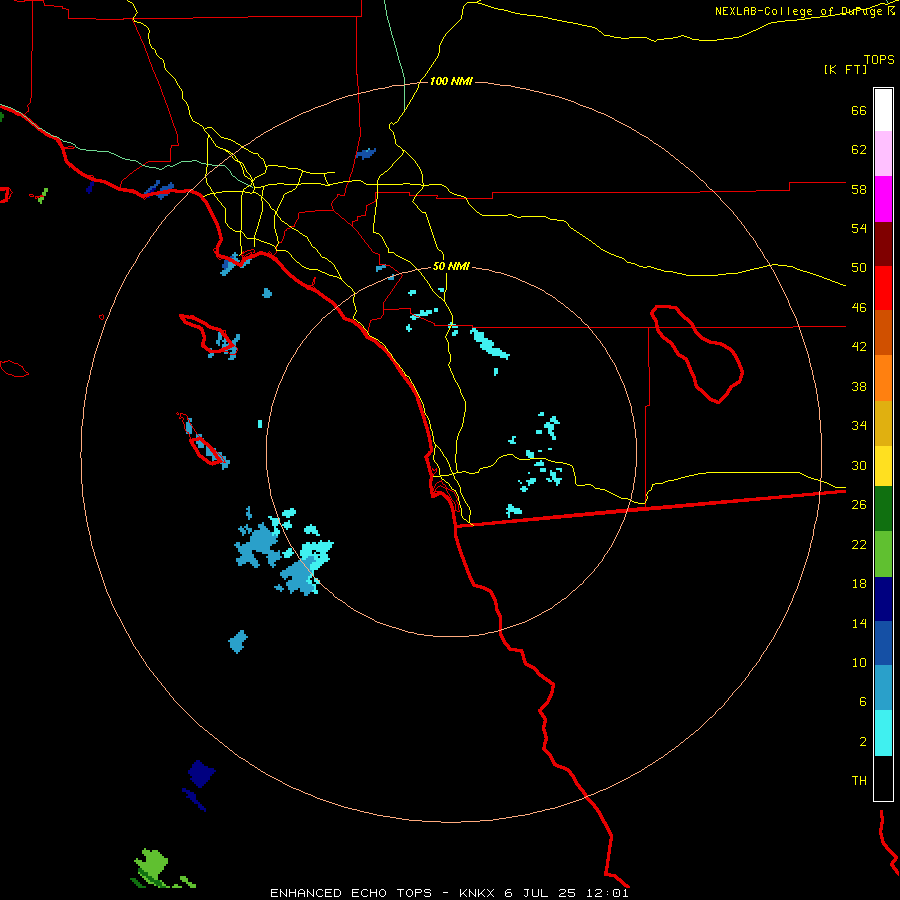Click the light pink 62 kft legend swatch
This screenshot has width=900, height=900.
click(883, 154)
